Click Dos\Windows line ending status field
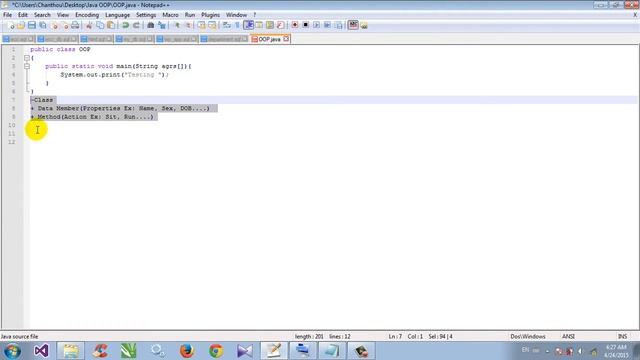 [528, 337]
